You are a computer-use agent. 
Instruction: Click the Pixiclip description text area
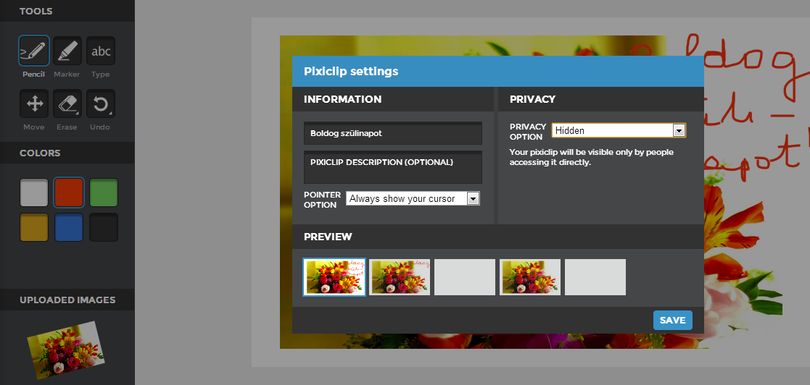(x=393, y=167)
